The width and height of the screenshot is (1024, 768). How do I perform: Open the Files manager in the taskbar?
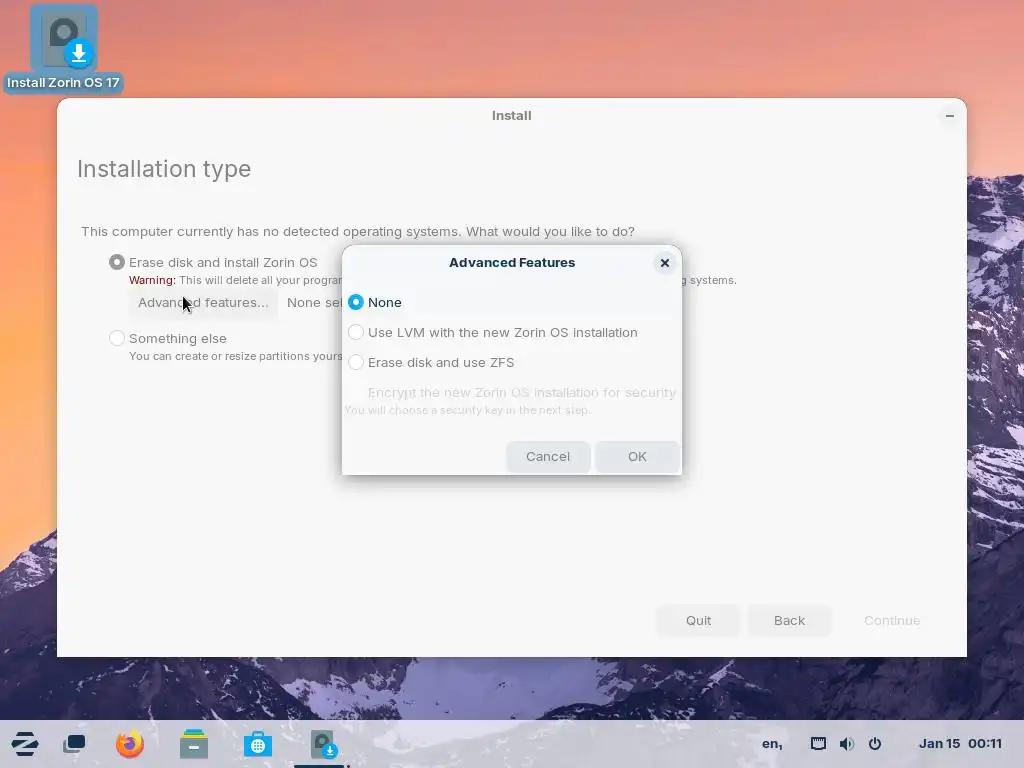tap(193, 744)
